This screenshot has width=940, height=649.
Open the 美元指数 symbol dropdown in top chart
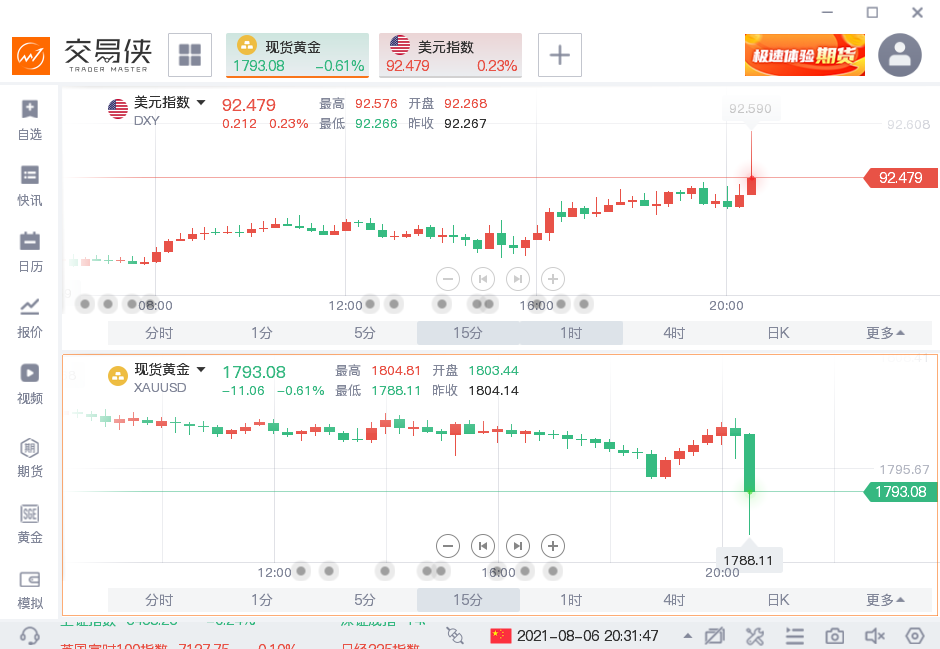coord(201,102)
